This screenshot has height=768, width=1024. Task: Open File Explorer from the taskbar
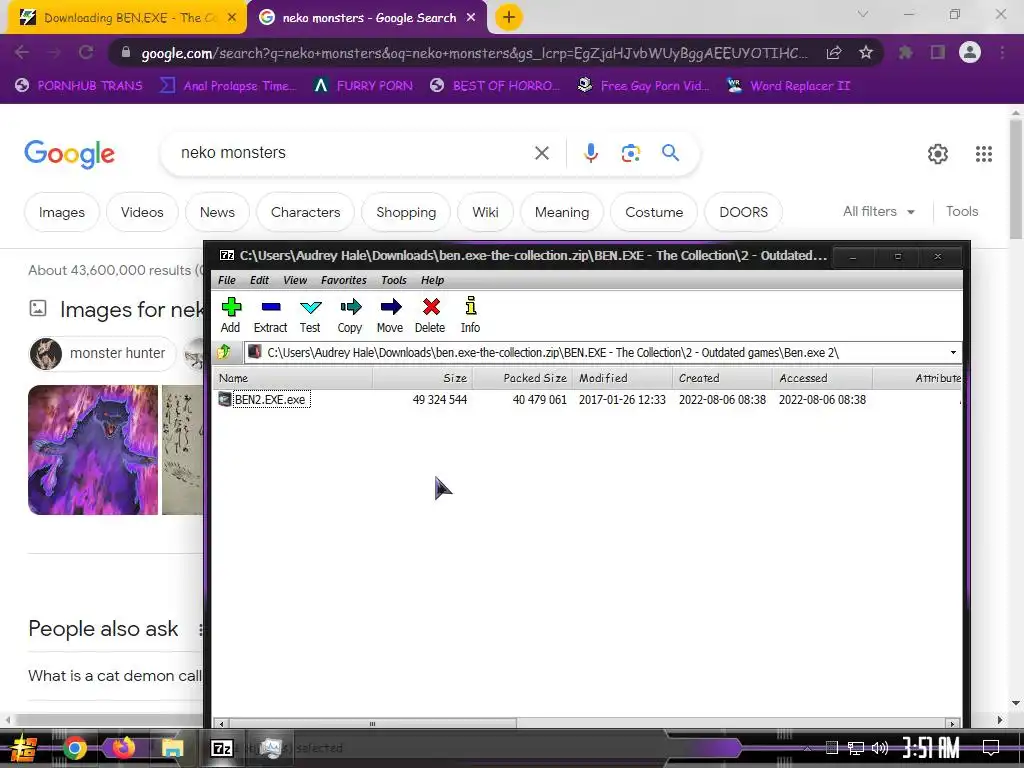(172, 748)
